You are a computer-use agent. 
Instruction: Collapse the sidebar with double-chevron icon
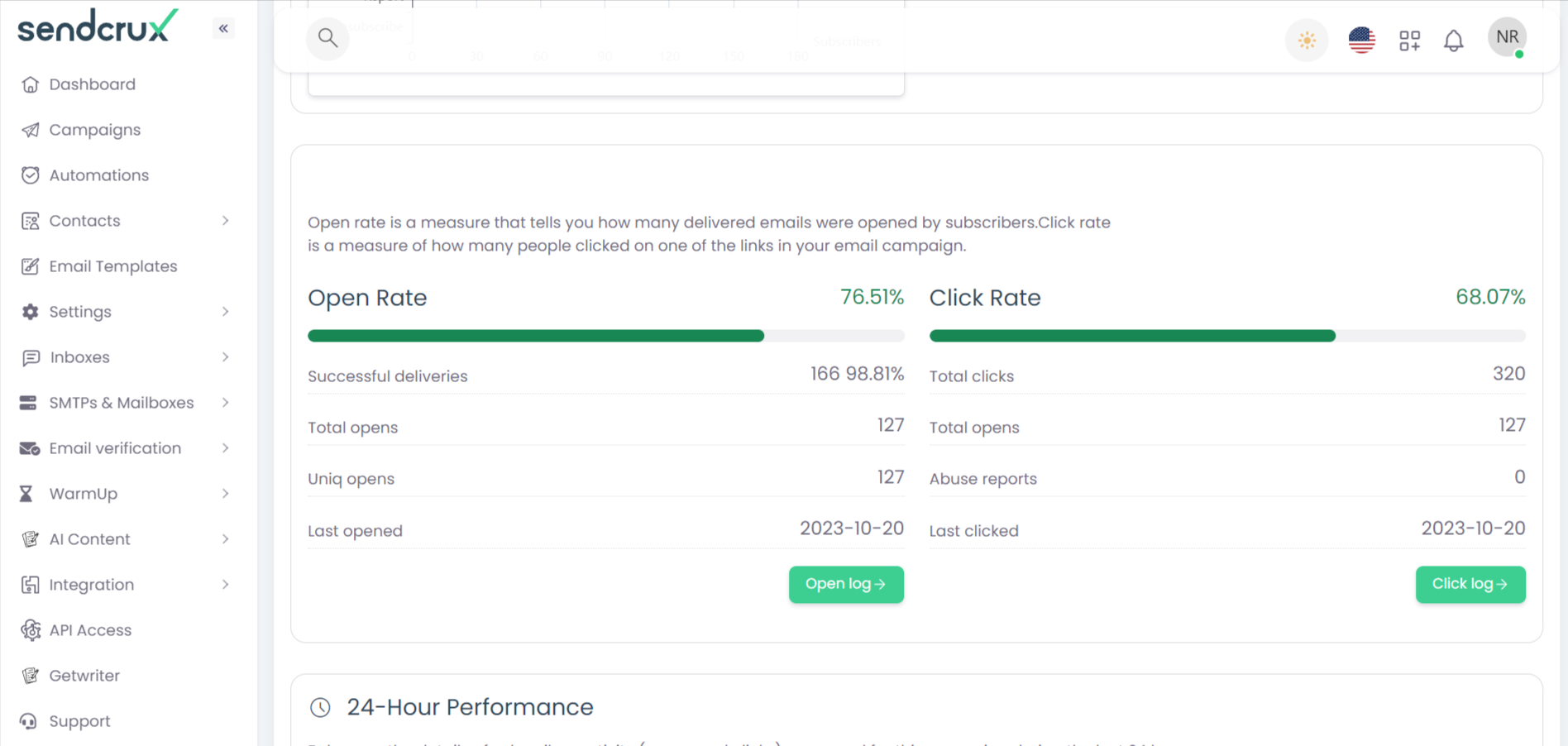point(223,29)
